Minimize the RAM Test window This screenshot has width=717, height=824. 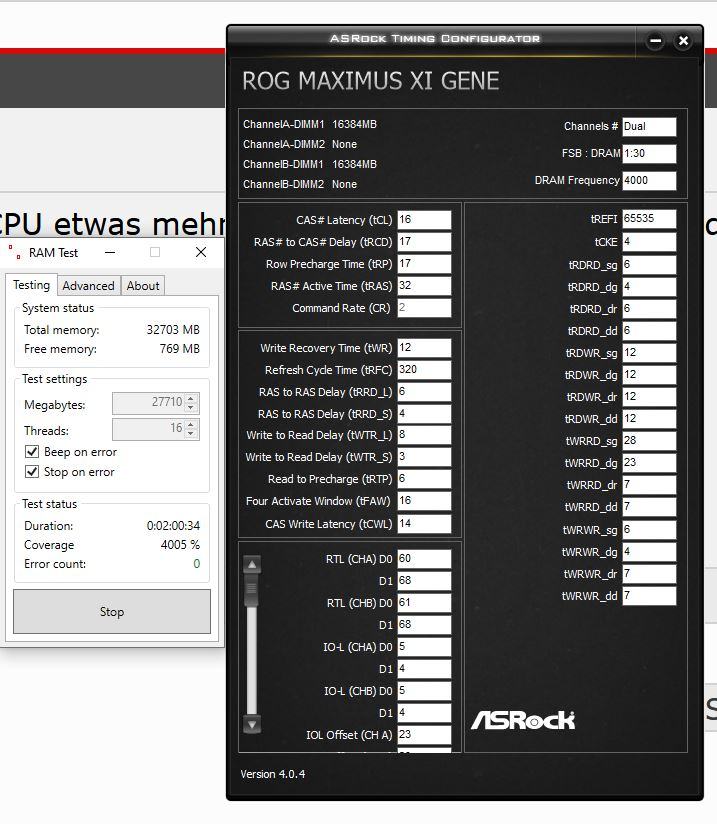(x=110, y=252)
